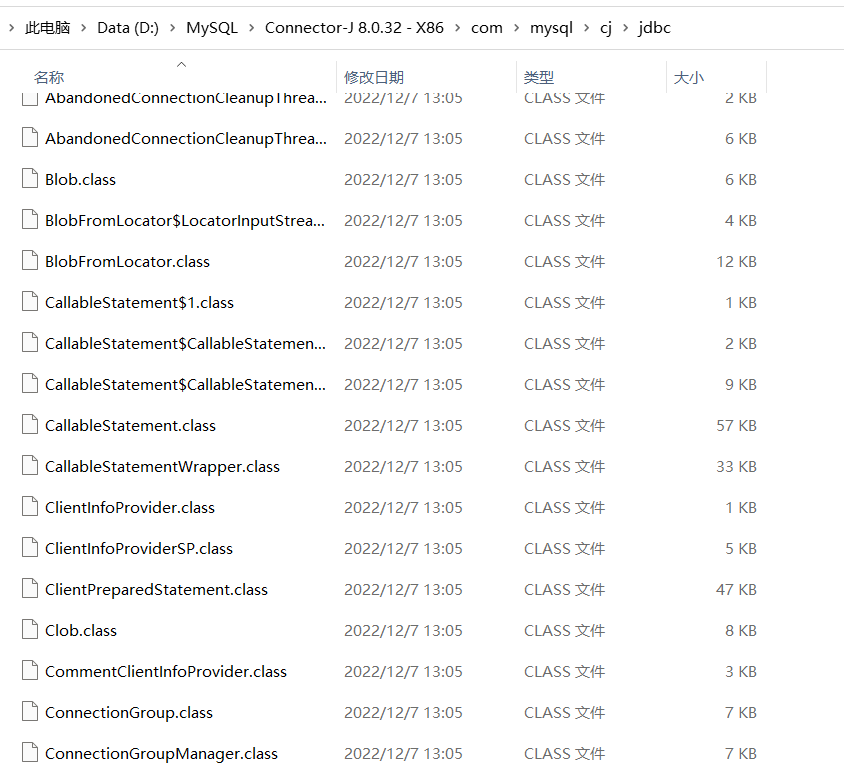Select ClientPreparedStatement.class file name
Screen dimensions: 844x769
157,589
